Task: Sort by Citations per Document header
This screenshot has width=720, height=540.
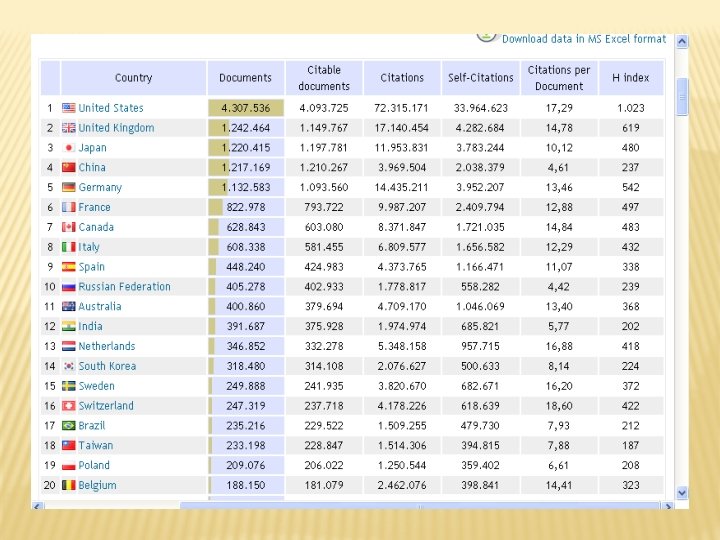Action: tap(559, 78)
